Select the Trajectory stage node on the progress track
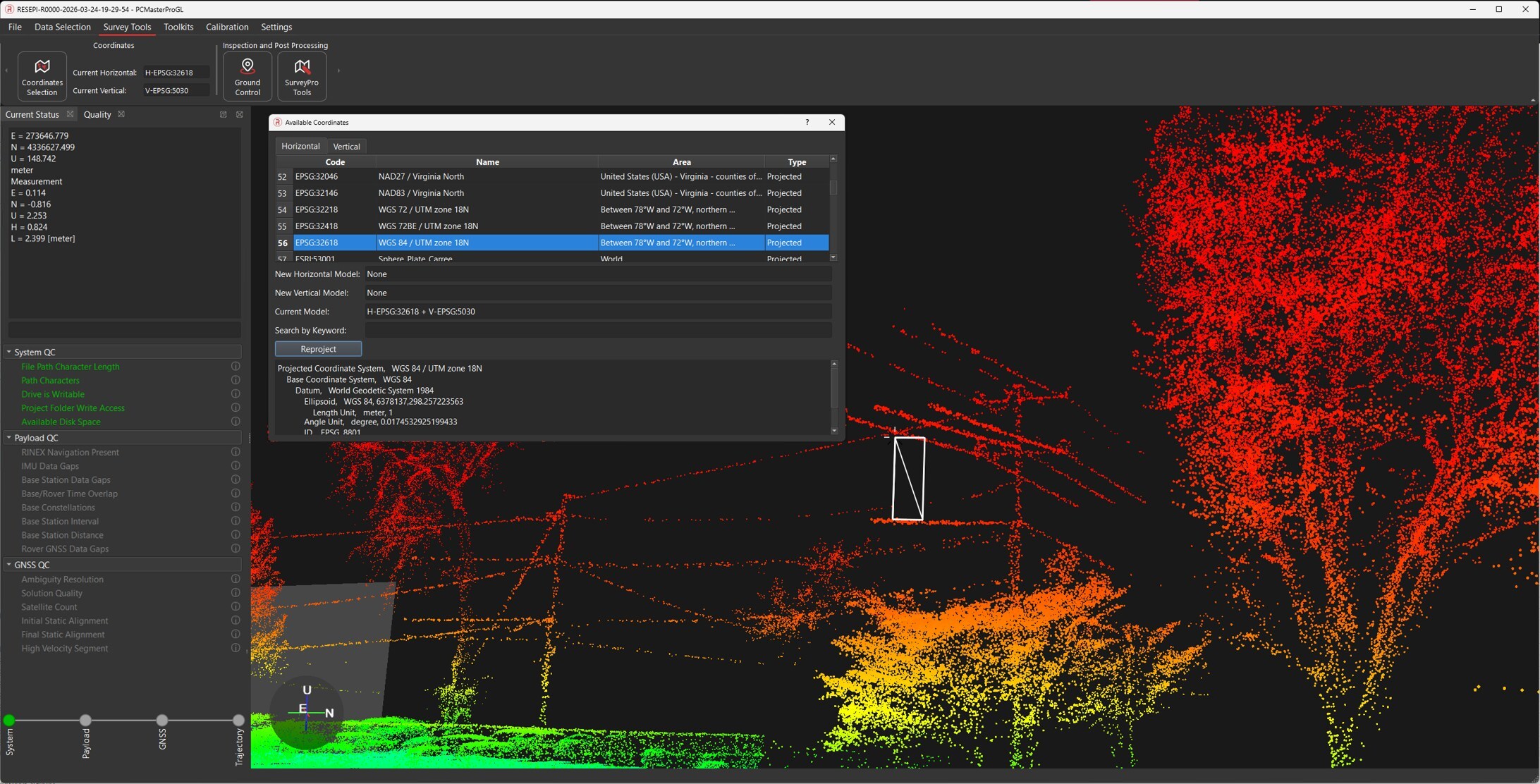The width and height of the screenshot is (1540, 784). coord(238,720)
